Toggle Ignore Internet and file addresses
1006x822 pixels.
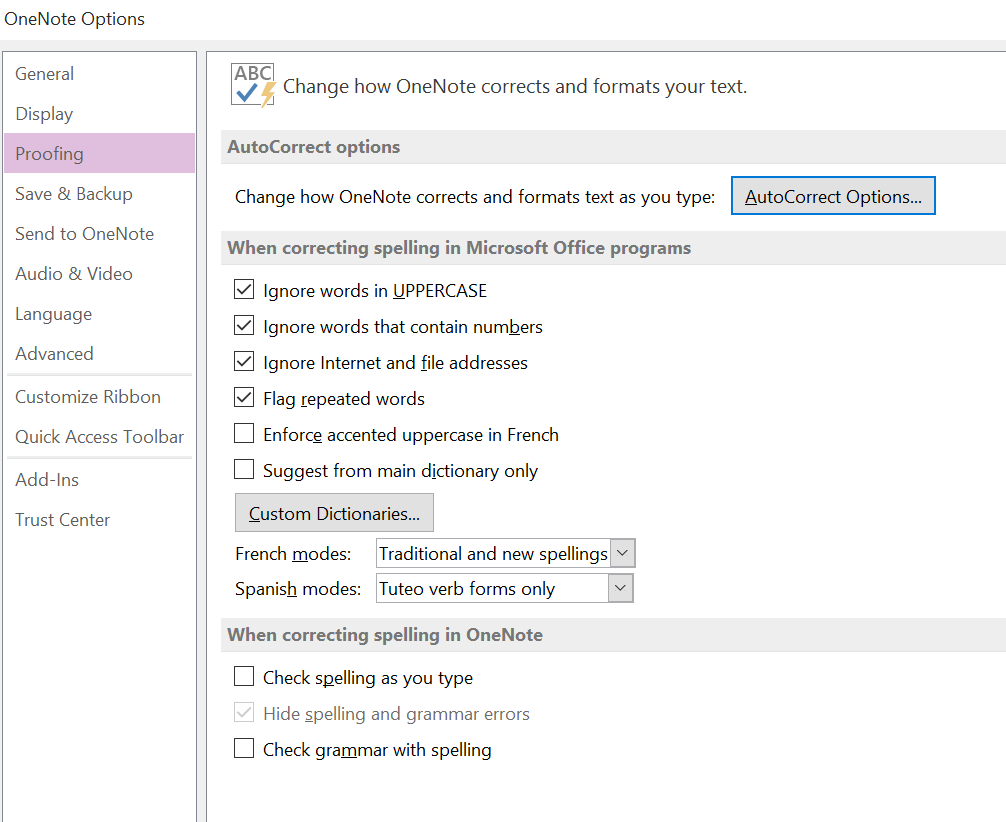244,362
